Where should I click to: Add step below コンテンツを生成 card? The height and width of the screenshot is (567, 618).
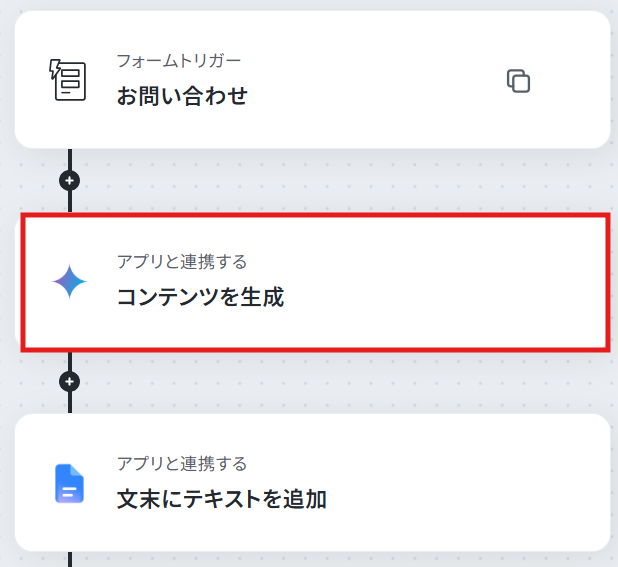pos(69,381)
